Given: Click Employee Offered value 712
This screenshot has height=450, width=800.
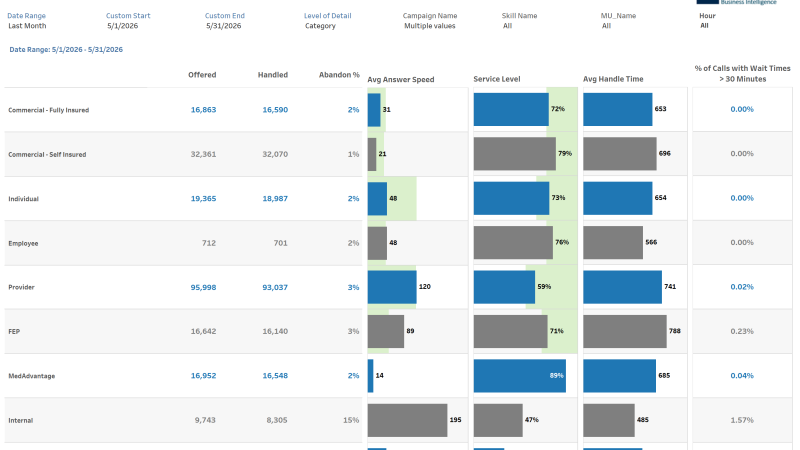Looking at the screenshot, I should (209, 243).
